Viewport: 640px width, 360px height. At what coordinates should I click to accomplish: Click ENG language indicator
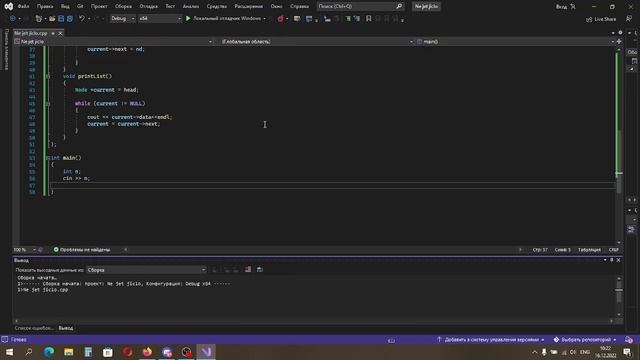click(x=584, y=352)
